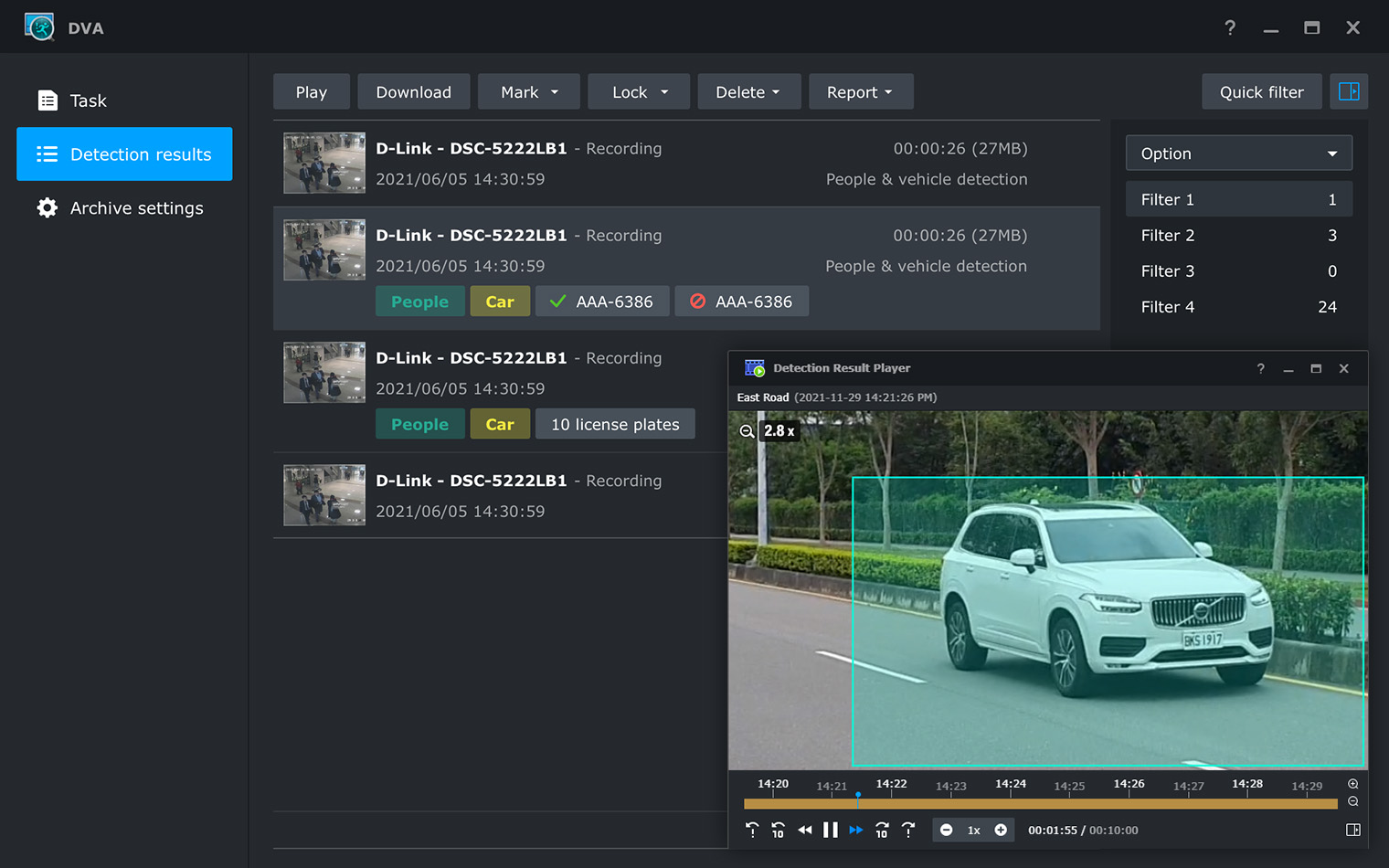Open the Option combo box
The height and width of the screenshot is (868, 1389).
(1238, 153)
